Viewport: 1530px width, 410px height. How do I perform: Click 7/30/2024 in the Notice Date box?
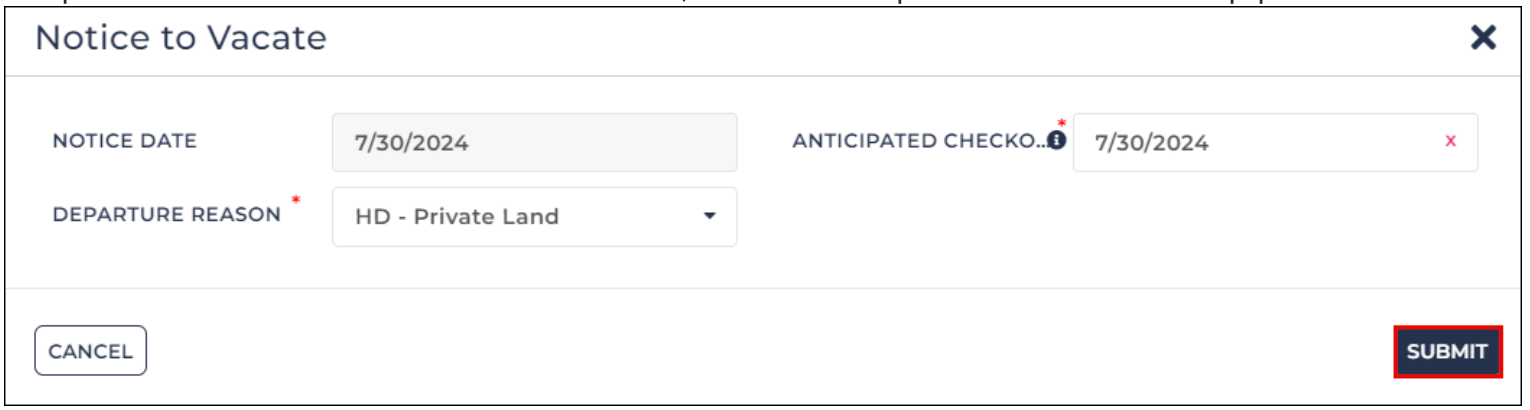click(411, 143)
